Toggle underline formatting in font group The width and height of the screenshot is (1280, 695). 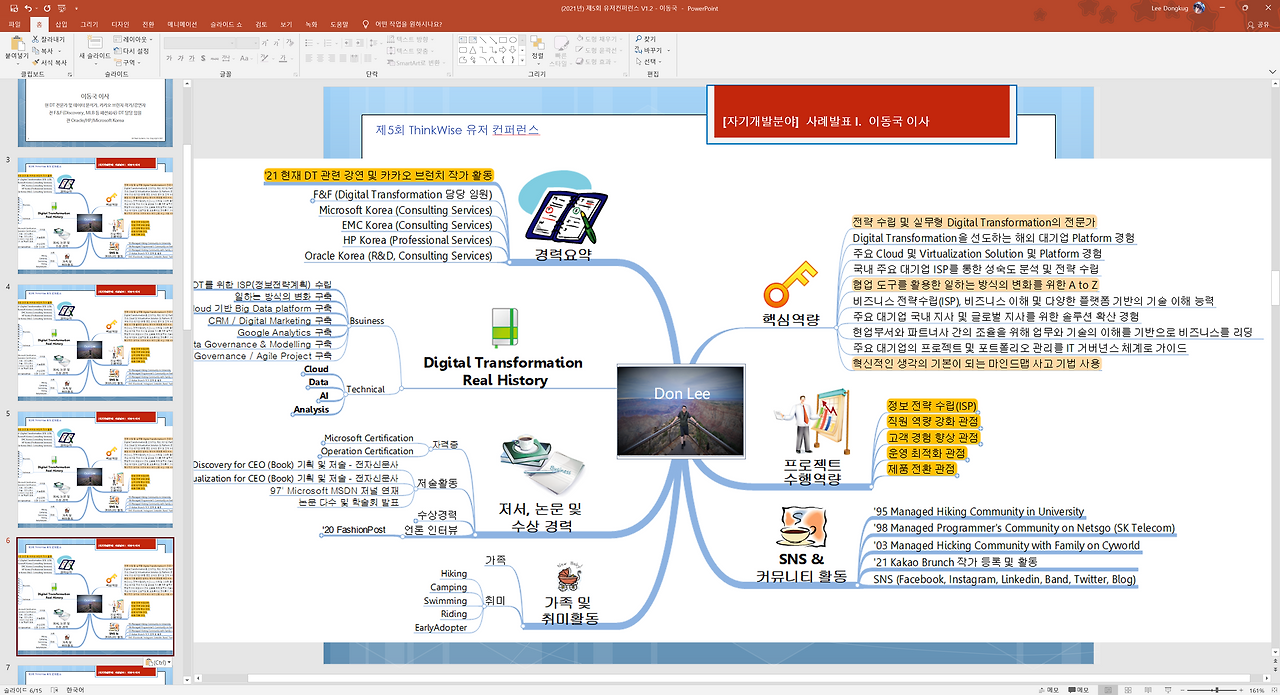point(192,58)
